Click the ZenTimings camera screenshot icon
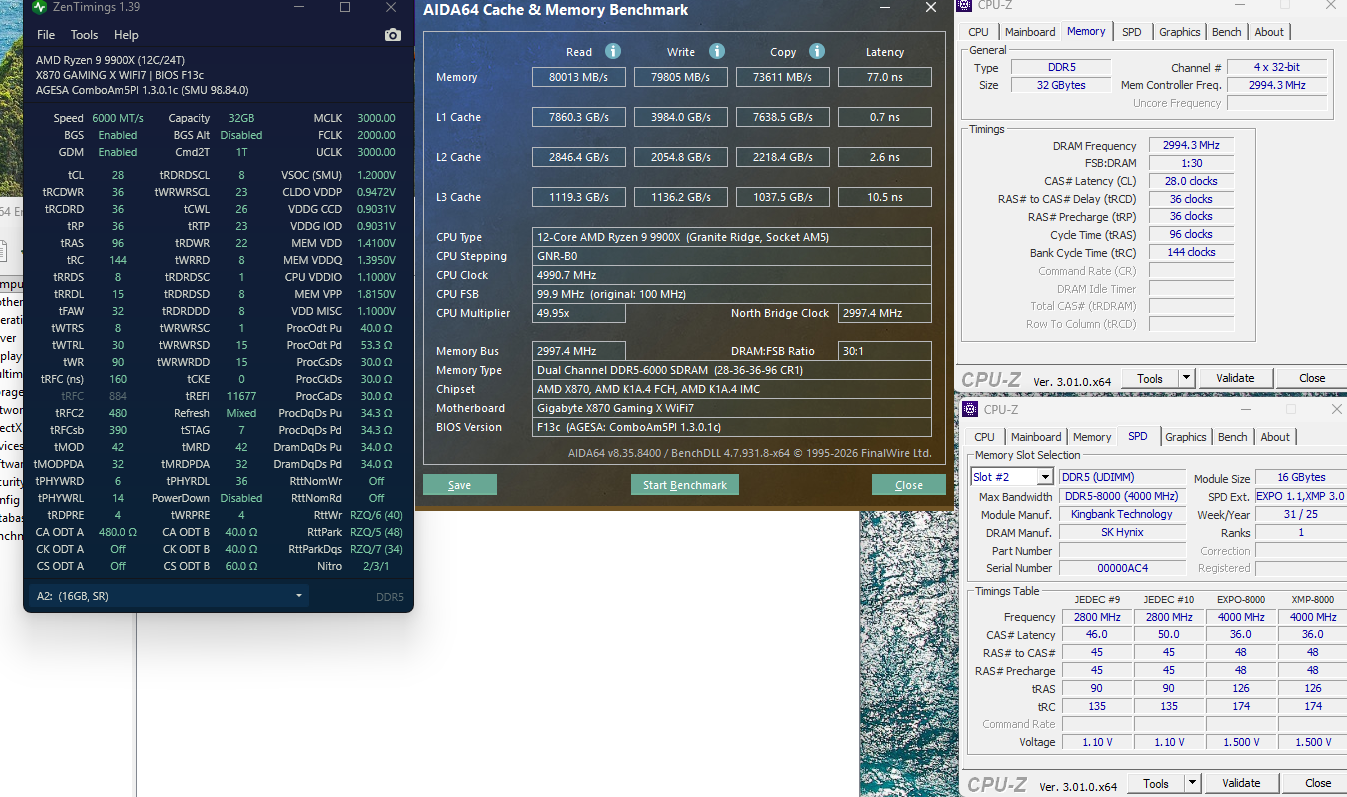The height and width of the screenshot is (797, 1347). click(392, 35)
